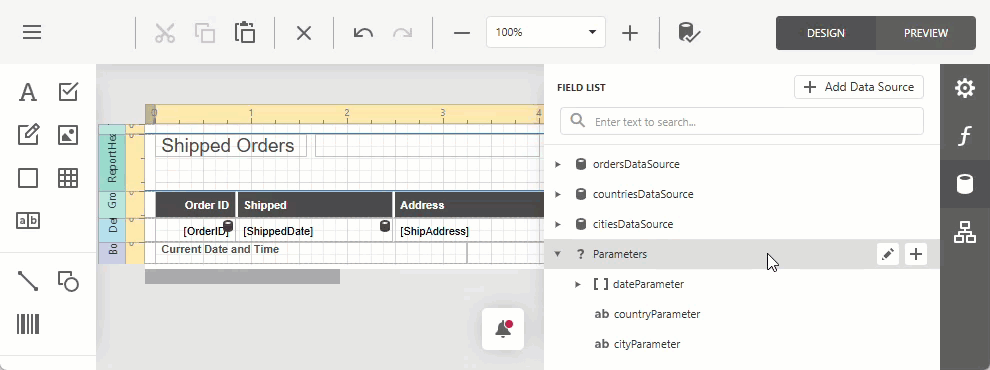
Task: Click the Add Data Source button
Action: pyautogui.click(x=859, y=87)
